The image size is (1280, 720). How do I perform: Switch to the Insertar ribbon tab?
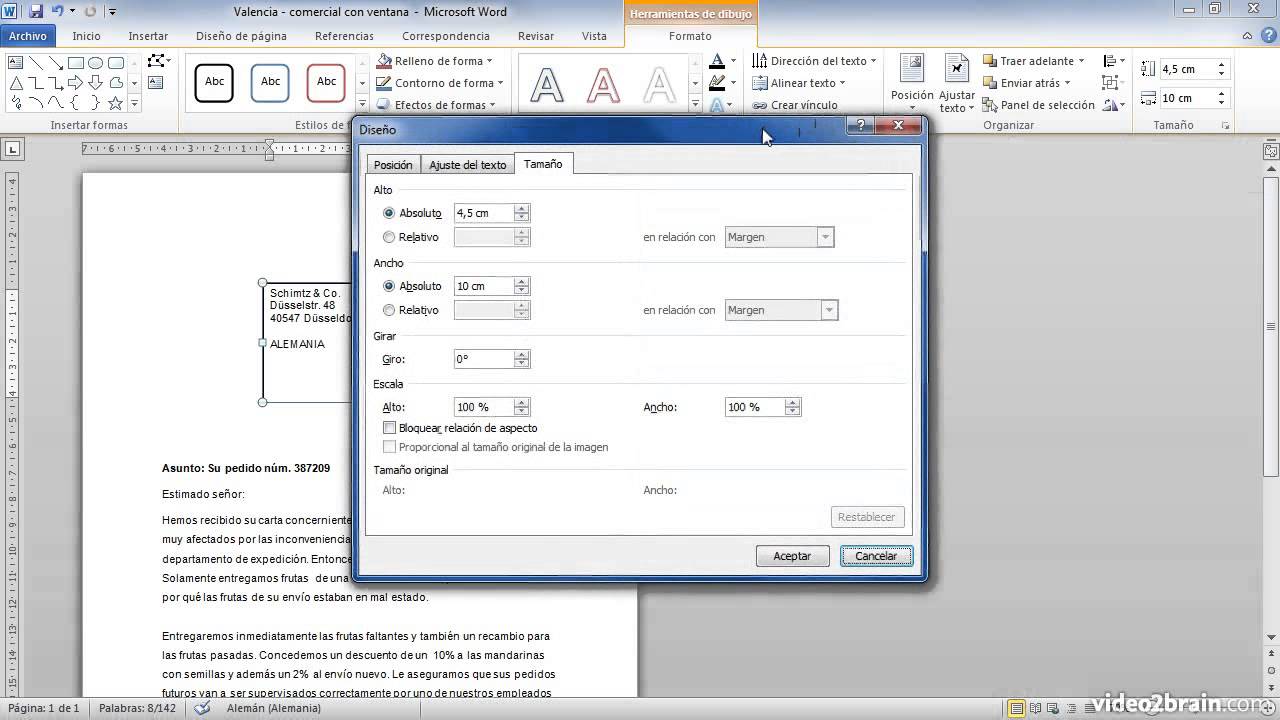click(x=148, y=36)
